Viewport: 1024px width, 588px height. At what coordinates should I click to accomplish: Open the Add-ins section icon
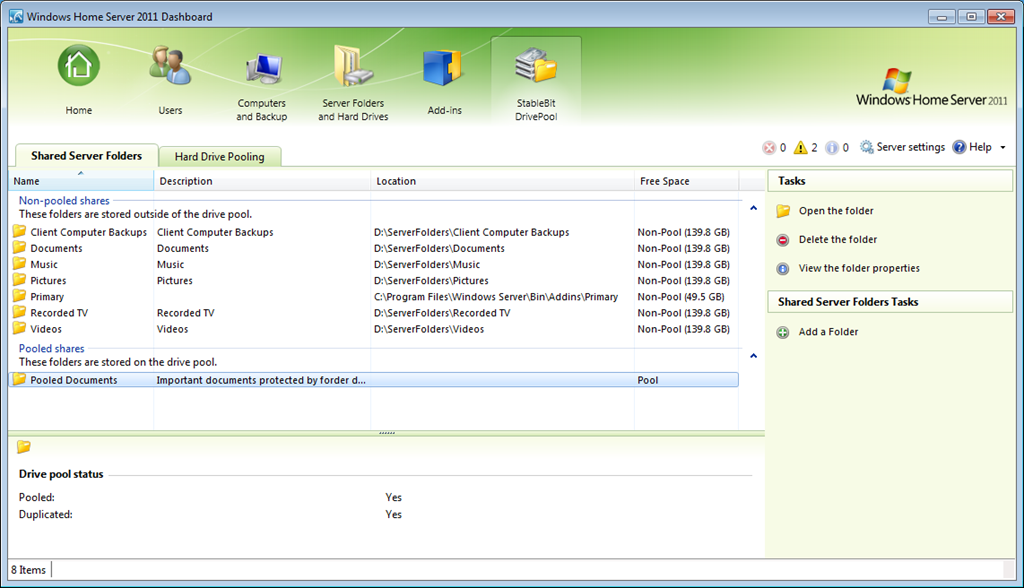[444, 69]
